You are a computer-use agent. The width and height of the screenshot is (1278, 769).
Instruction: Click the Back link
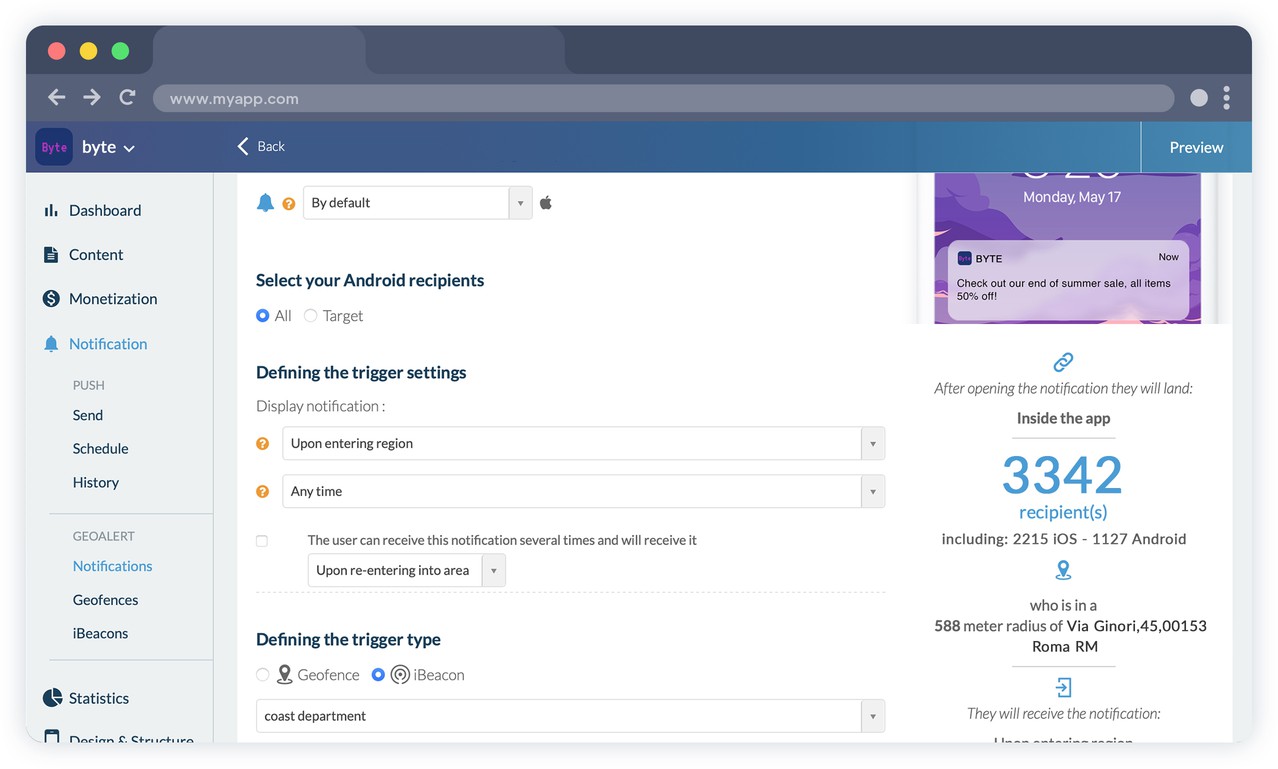261,147
